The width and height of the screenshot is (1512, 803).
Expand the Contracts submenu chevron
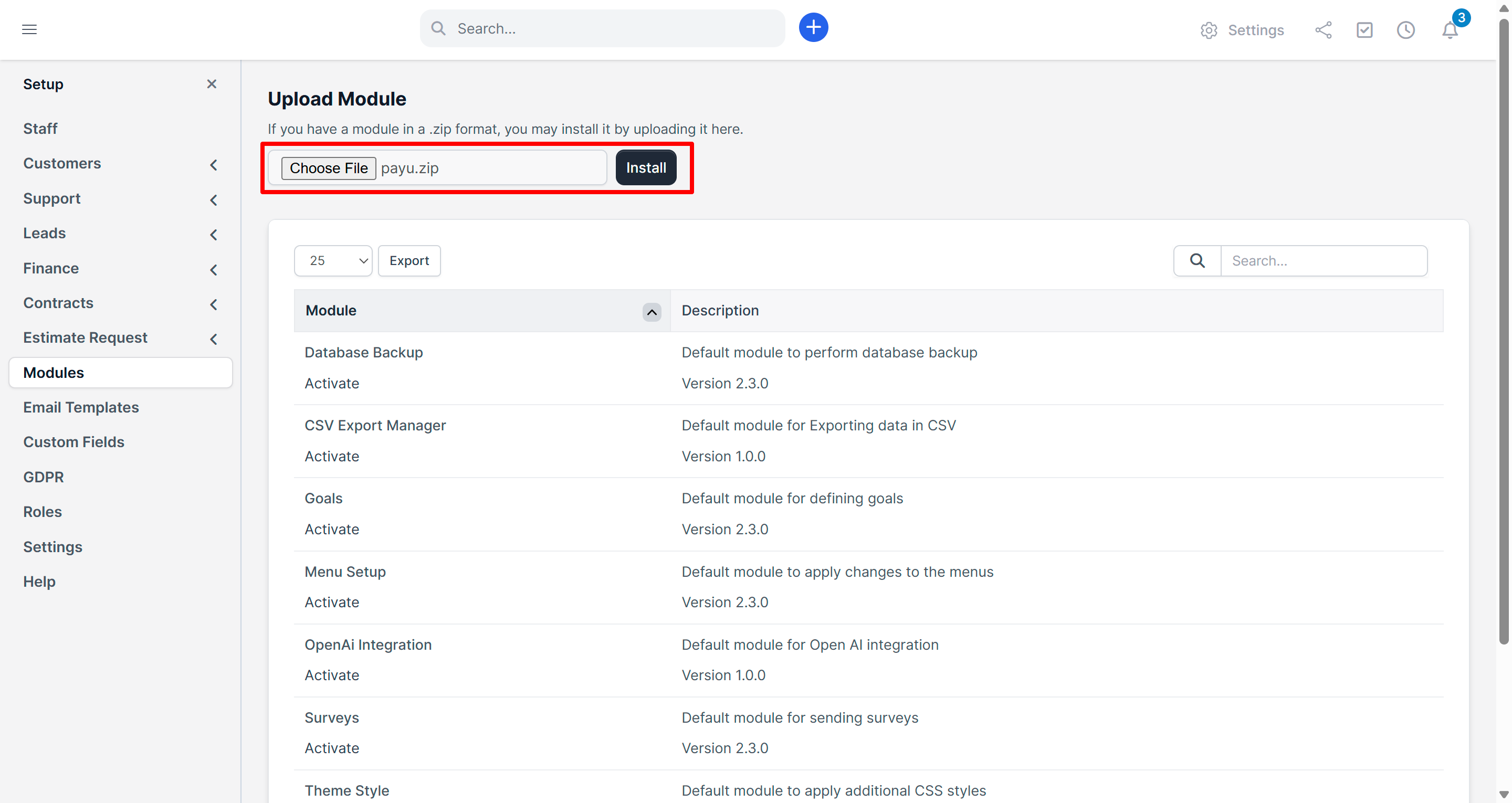(214, 304)
